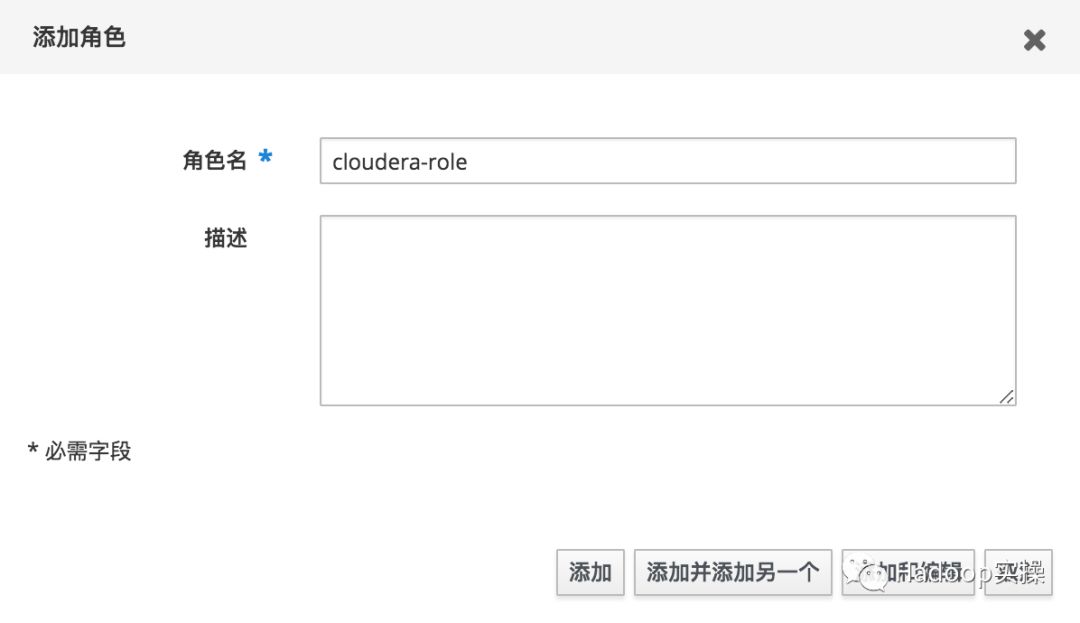
Task: Click the asterisk beside the 必需字段 note
Action: 33,450
